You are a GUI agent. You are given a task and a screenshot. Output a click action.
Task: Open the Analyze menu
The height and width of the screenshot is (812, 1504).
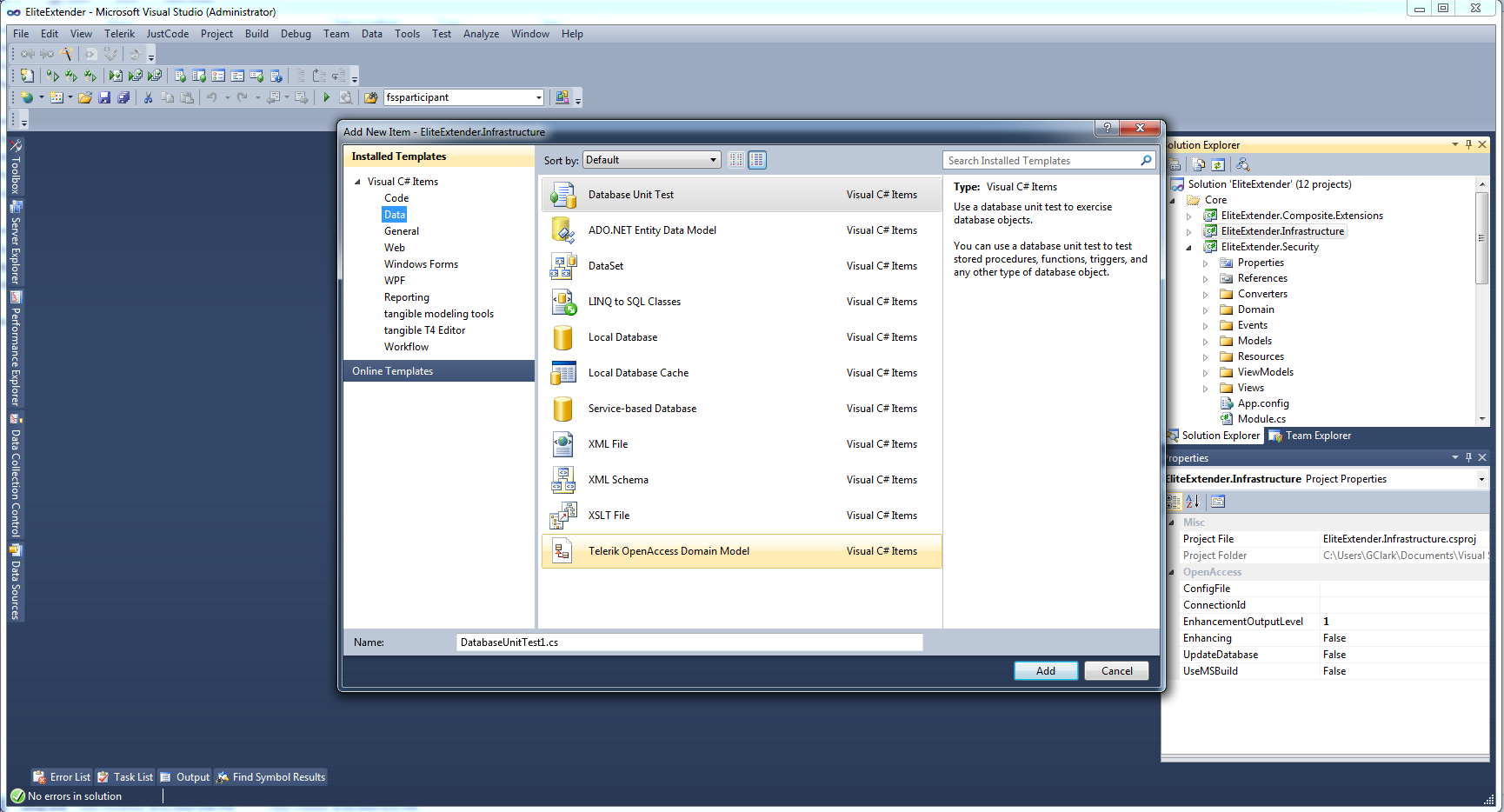pos(481,34)
